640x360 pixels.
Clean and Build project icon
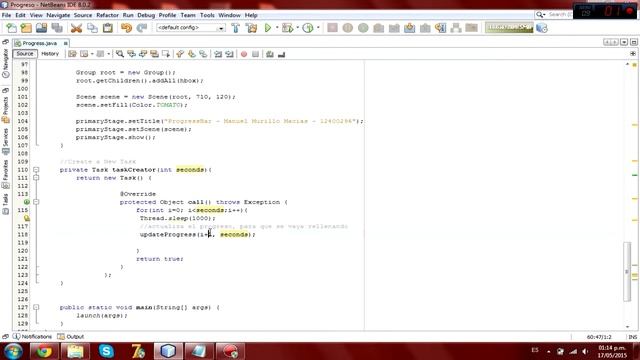pos(251,28)
